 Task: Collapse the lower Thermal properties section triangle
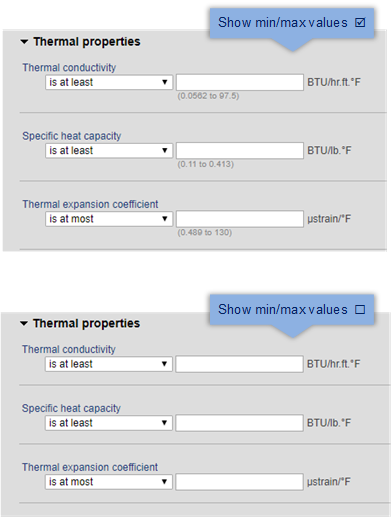(24, 324)
